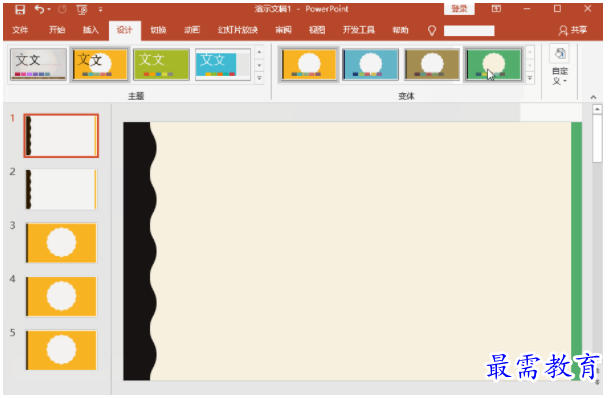Open the 帮助 tab

coord(401,30)
